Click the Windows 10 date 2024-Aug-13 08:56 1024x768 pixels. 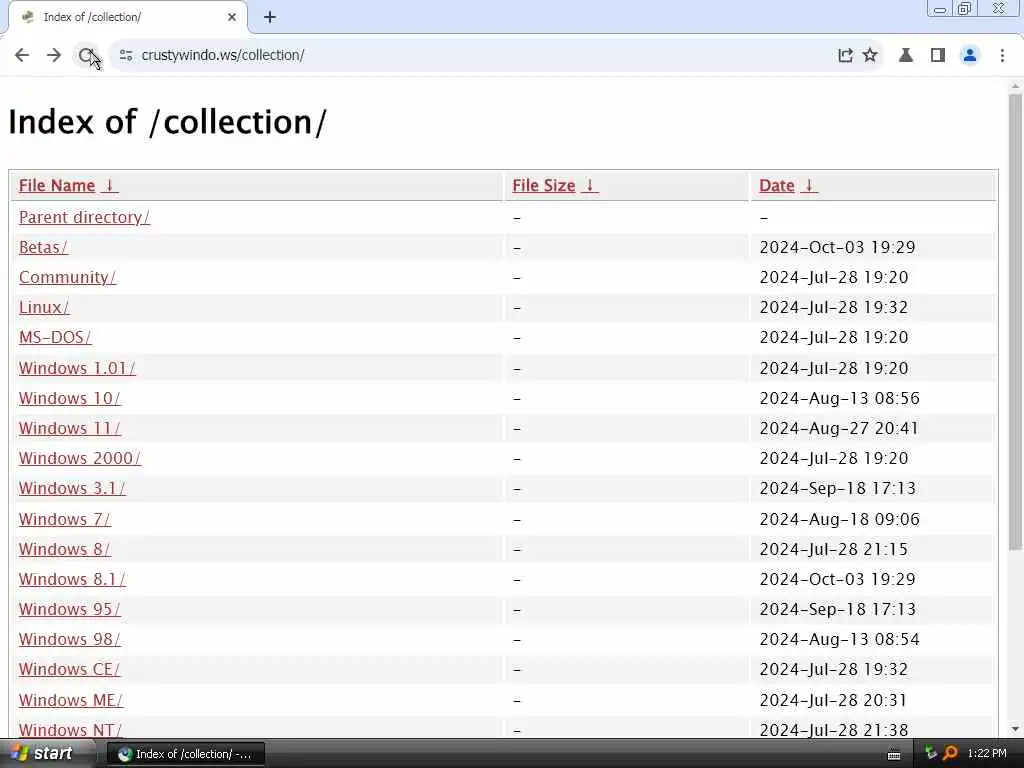pyautogui.click(x=839, y=398)
